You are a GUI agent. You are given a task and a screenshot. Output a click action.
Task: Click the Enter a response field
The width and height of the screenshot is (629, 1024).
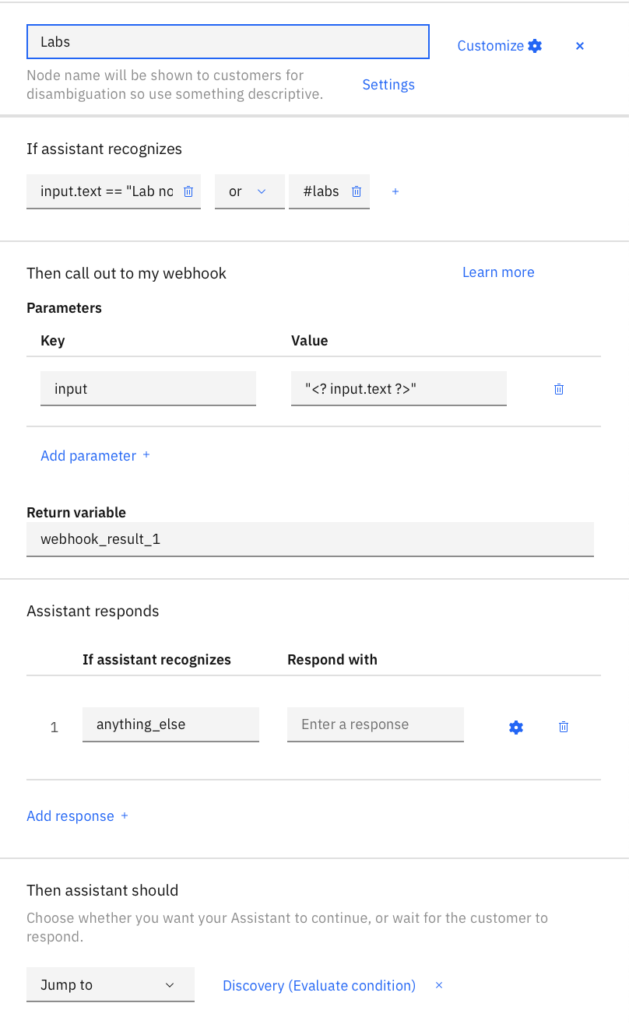pos(375,723)
